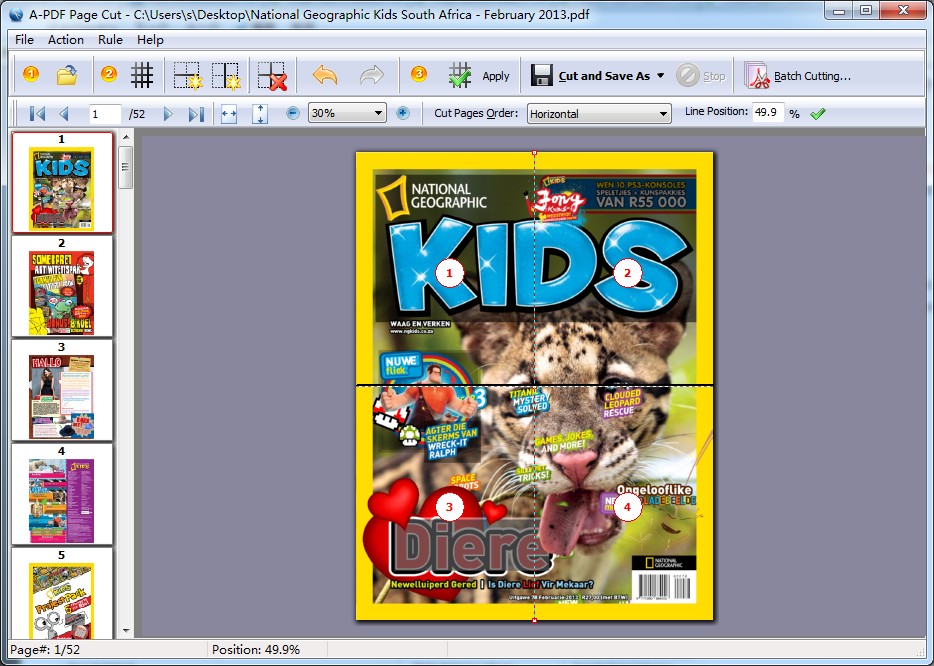The image size is (934, 666).
Task: Add a vertical cut line
Action: 226,76
